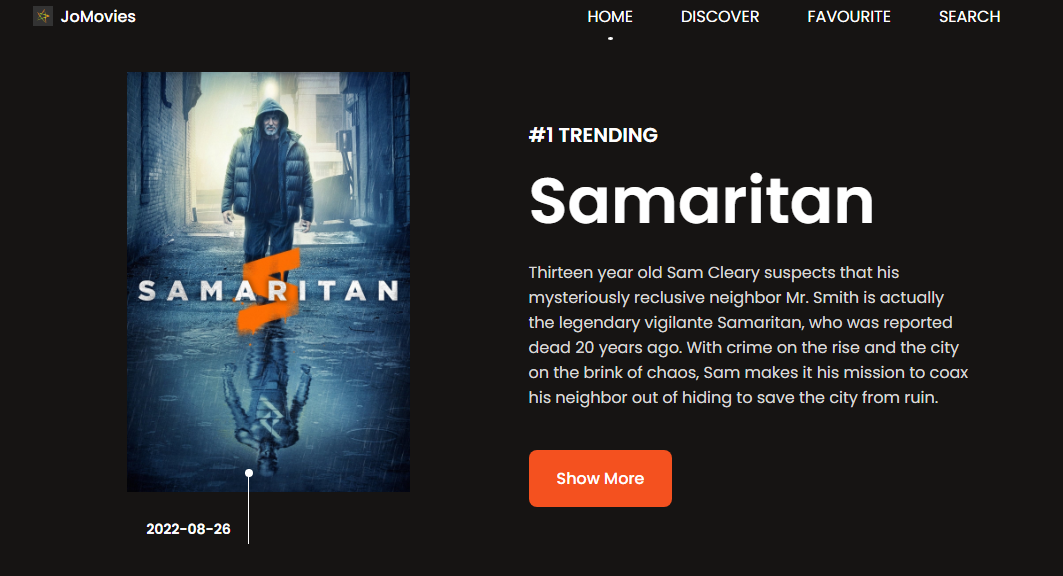Click the vertical timeline line beside the date

[249, 510]
